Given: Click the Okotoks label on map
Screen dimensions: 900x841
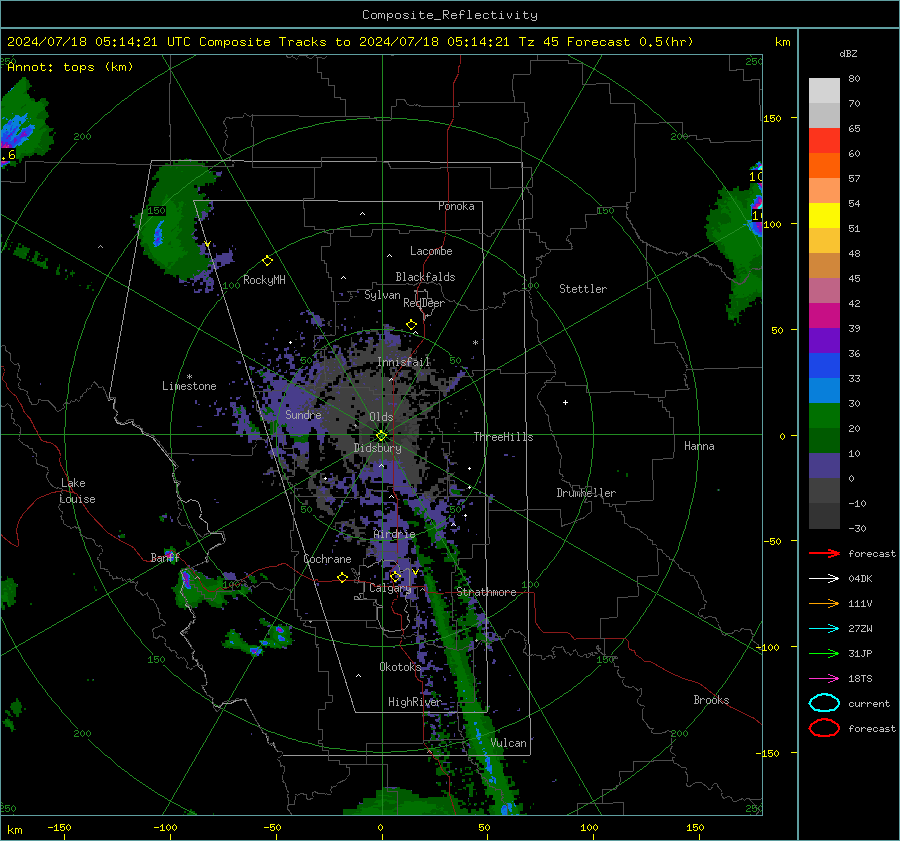Looking at the screenshot, I should 400,666.
